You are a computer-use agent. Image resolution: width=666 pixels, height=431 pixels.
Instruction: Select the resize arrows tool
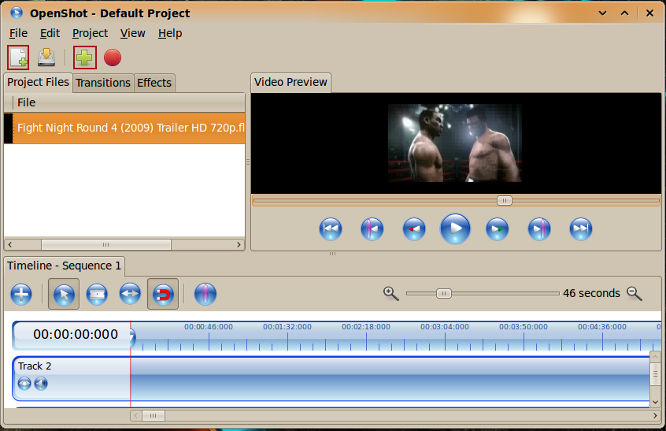[x=130, y=293]
